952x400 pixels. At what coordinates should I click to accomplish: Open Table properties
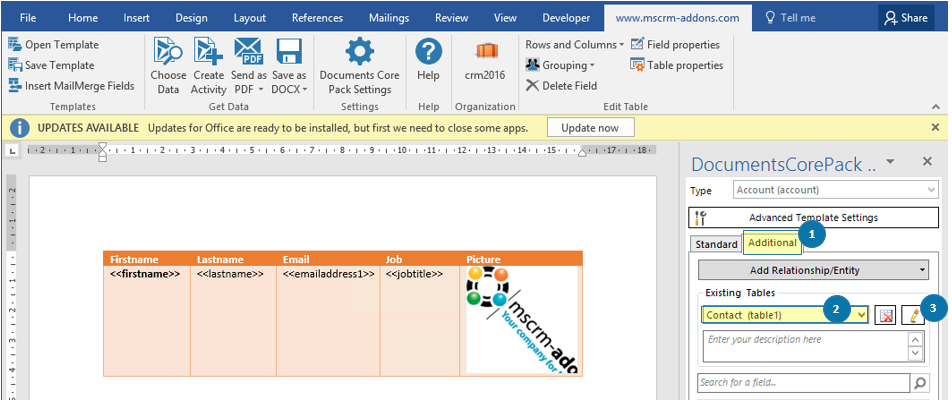(677, 65)
